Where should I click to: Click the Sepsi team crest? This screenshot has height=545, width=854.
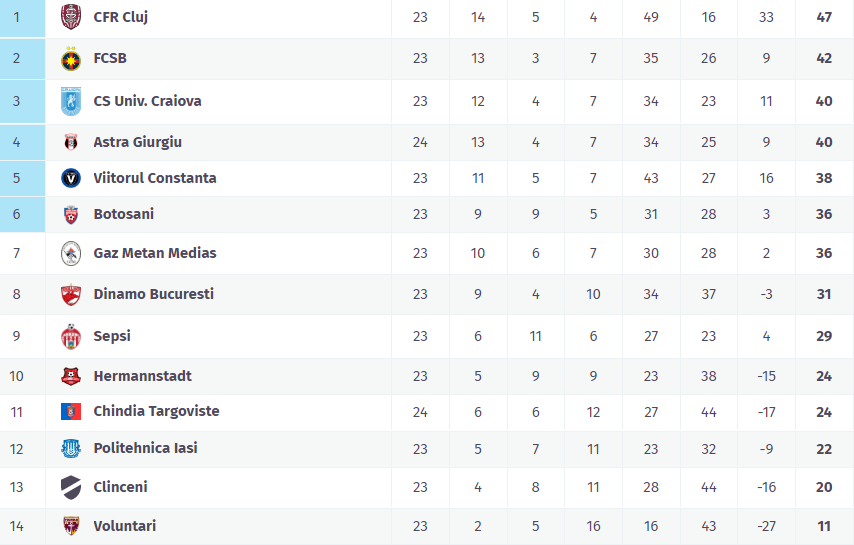click(x=71, y=337)
